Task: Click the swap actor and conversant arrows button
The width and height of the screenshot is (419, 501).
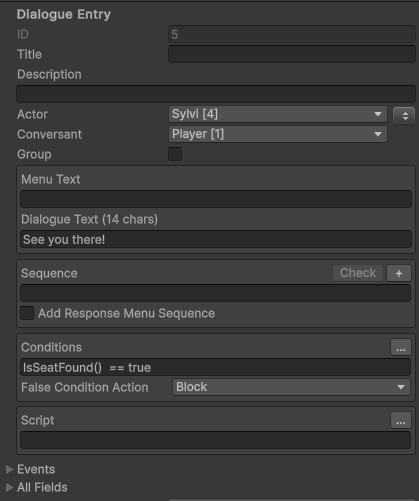Action: (404, 116)
